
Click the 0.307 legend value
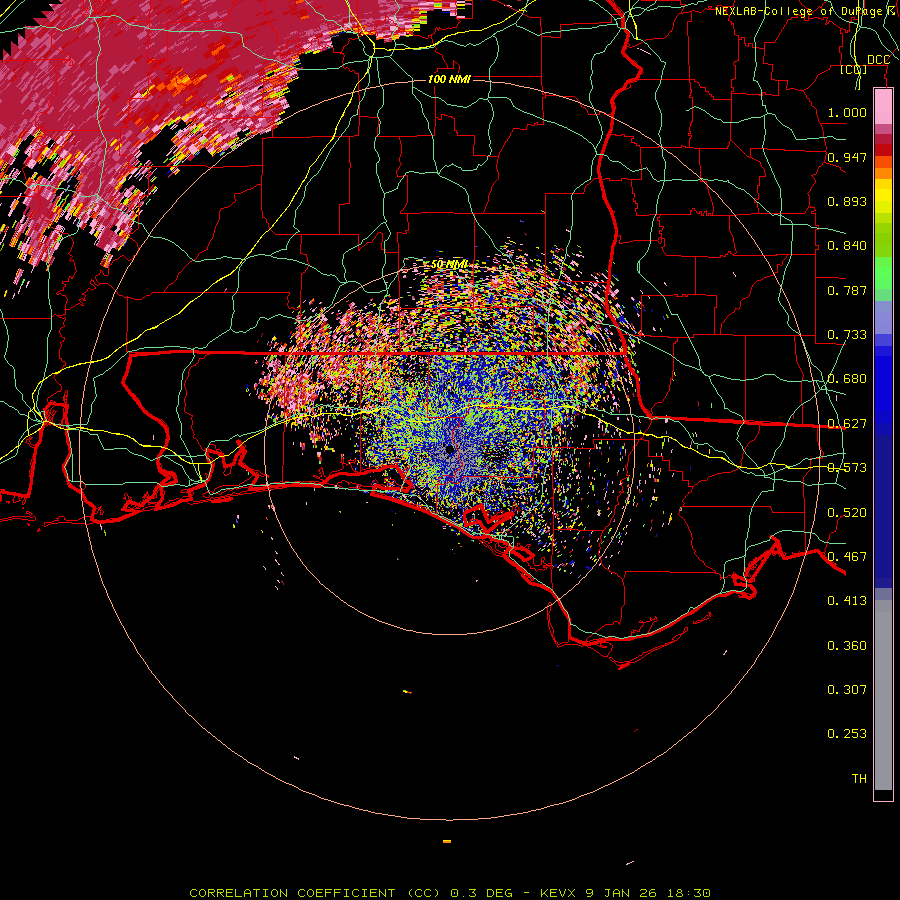click(x=847, y=690)
